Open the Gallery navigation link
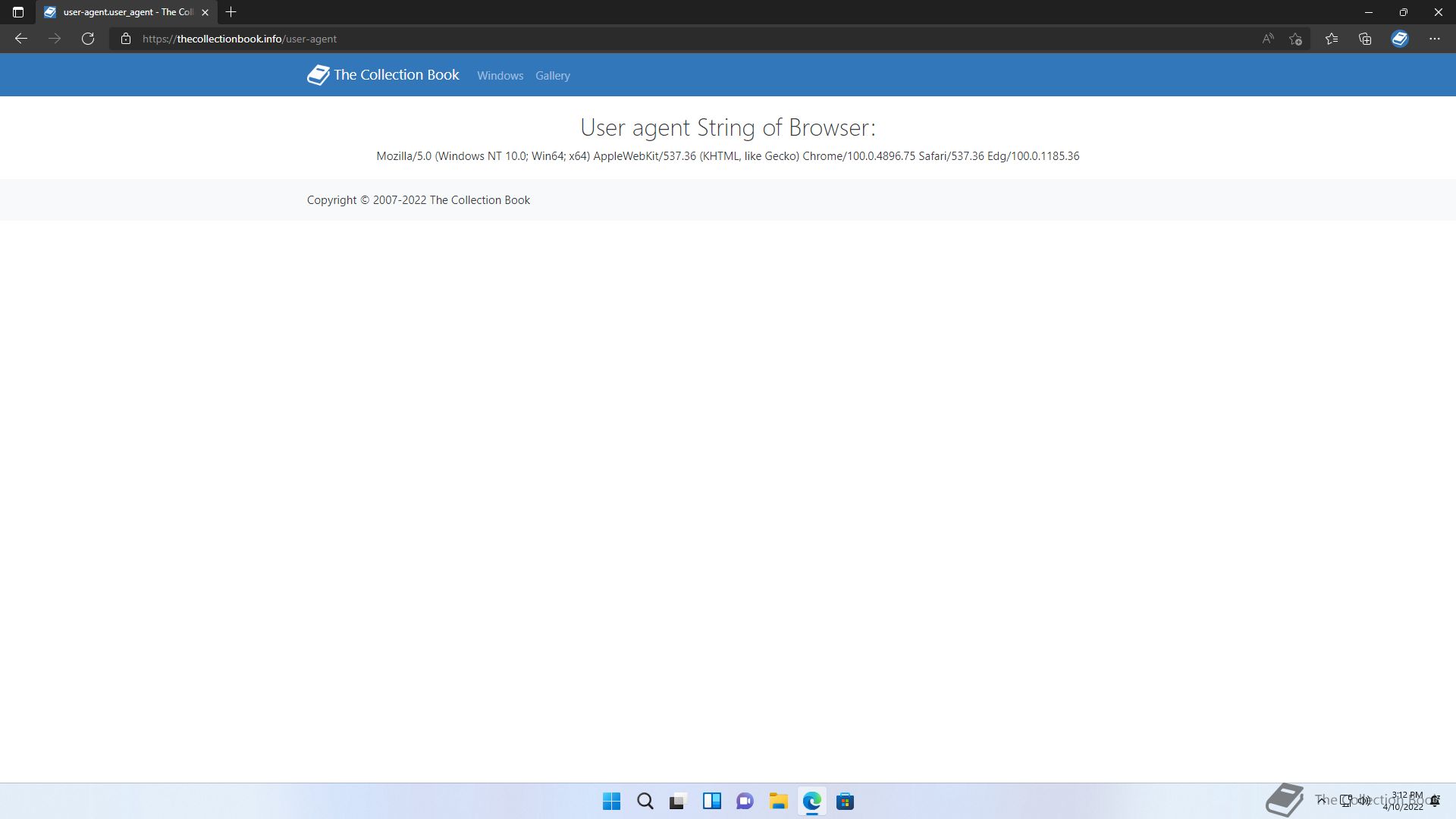 tap(553, 76)
